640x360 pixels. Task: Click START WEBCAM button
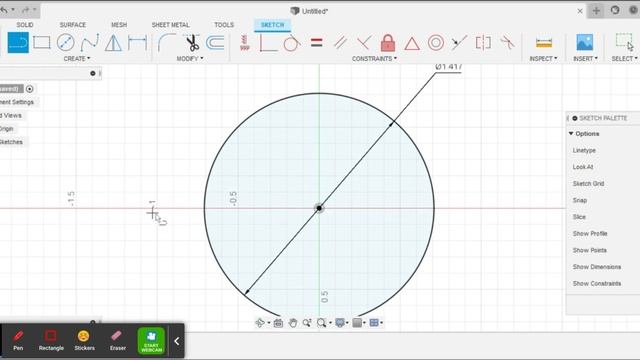coord(151,341)
